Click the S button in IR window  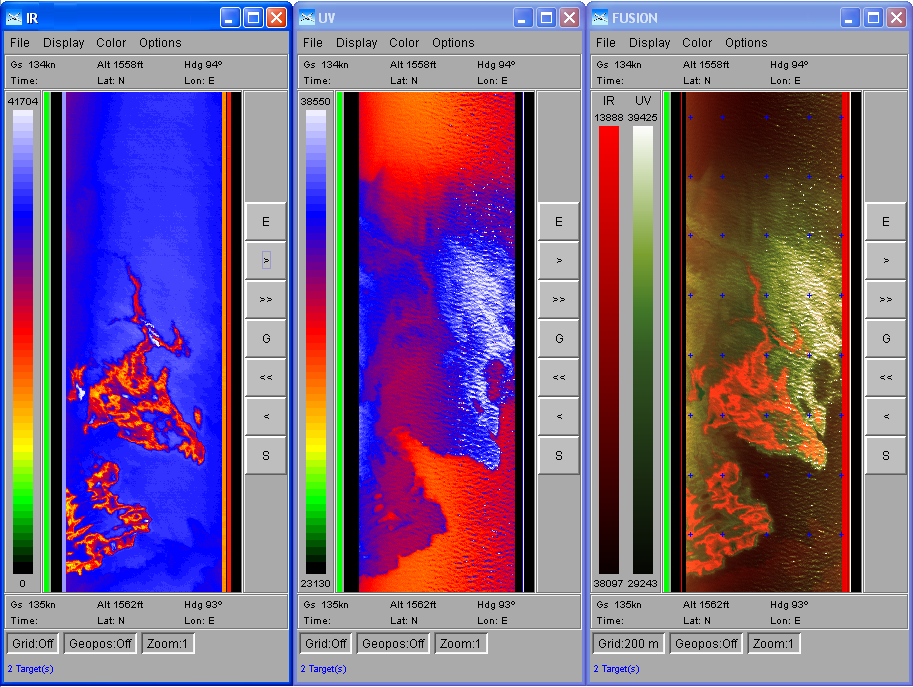tap(266, 455)
